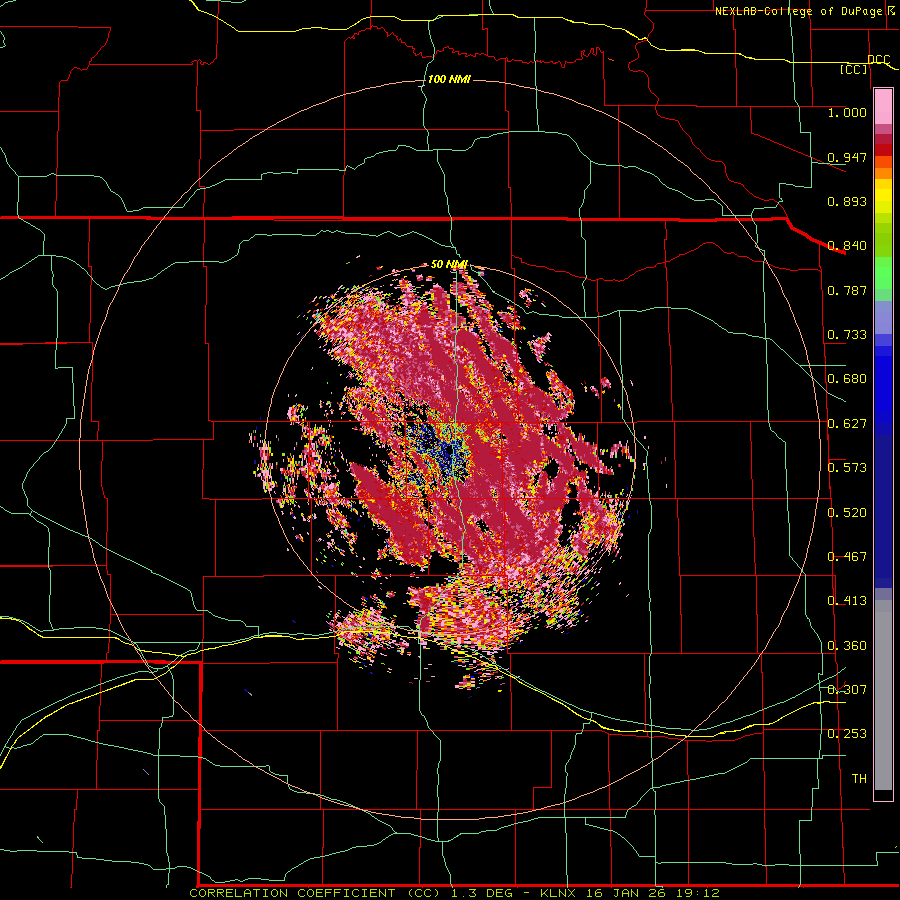Click the 0.467 legend value
The width and height of the screenshot is (900, 900).
847,557
